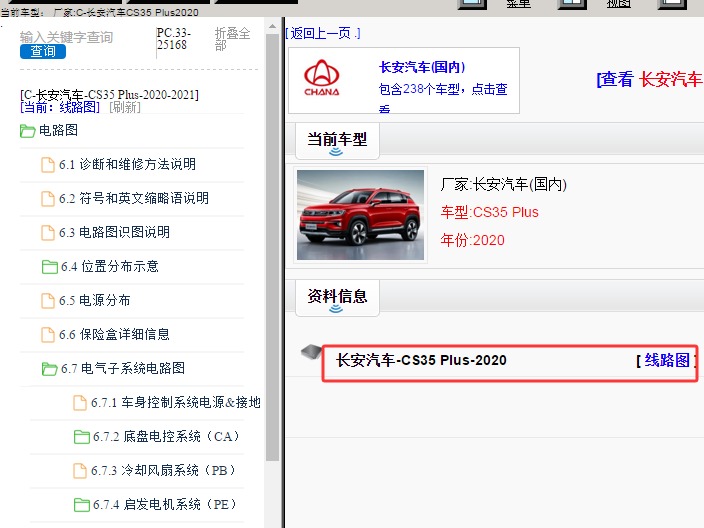Collapse the 6.7 电气子系统电路图 folder icon
Viewport: 704px width, 528px height.
click(49, 369)
